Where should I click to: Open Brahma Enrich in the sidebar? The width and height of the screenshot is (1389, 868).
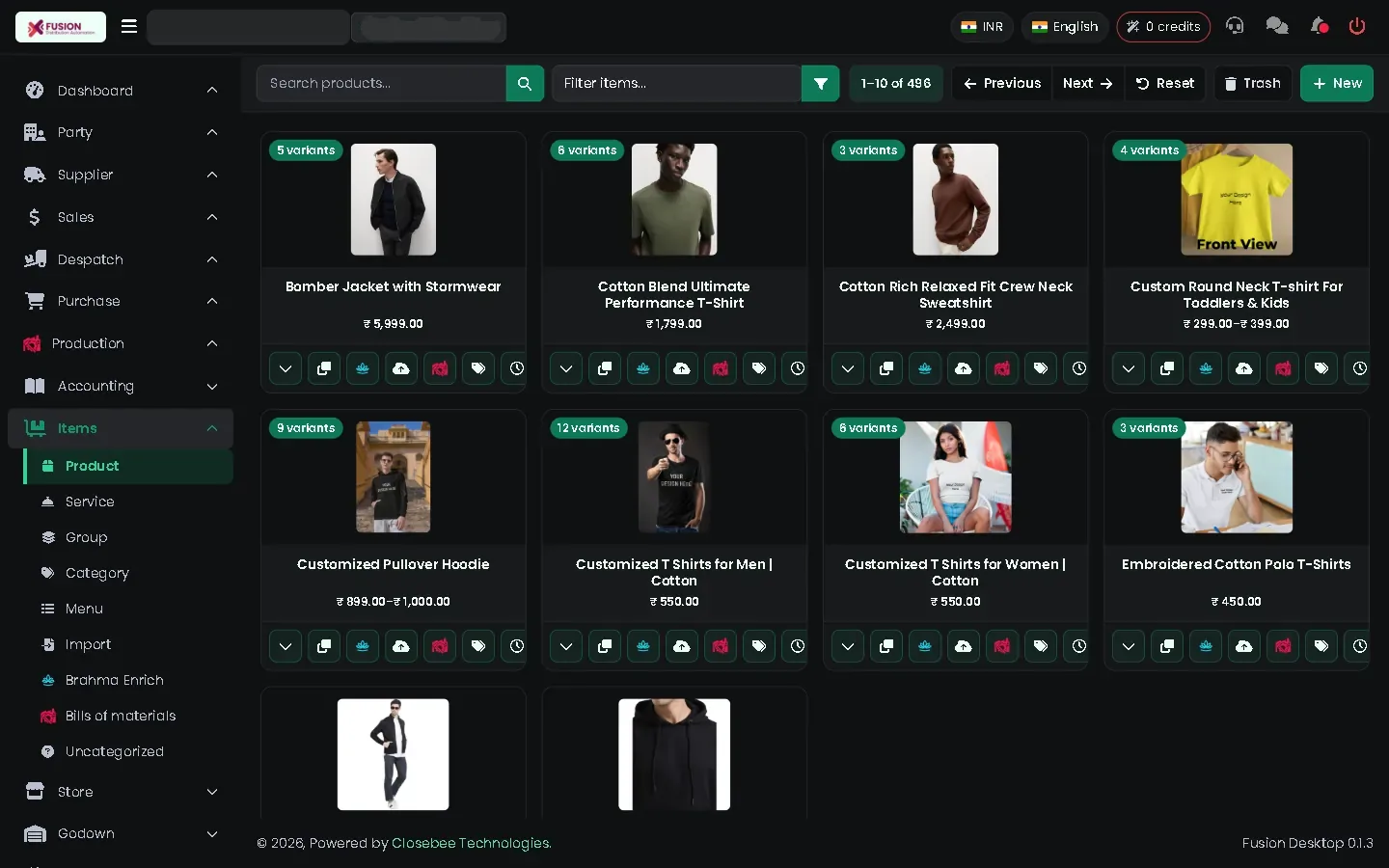(128, 680)
